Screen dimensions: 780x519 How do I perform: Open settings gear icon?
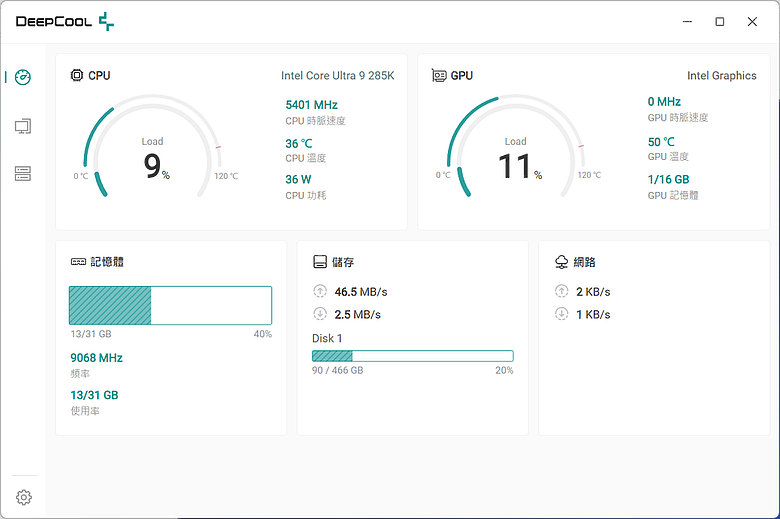tap(23, 497)
